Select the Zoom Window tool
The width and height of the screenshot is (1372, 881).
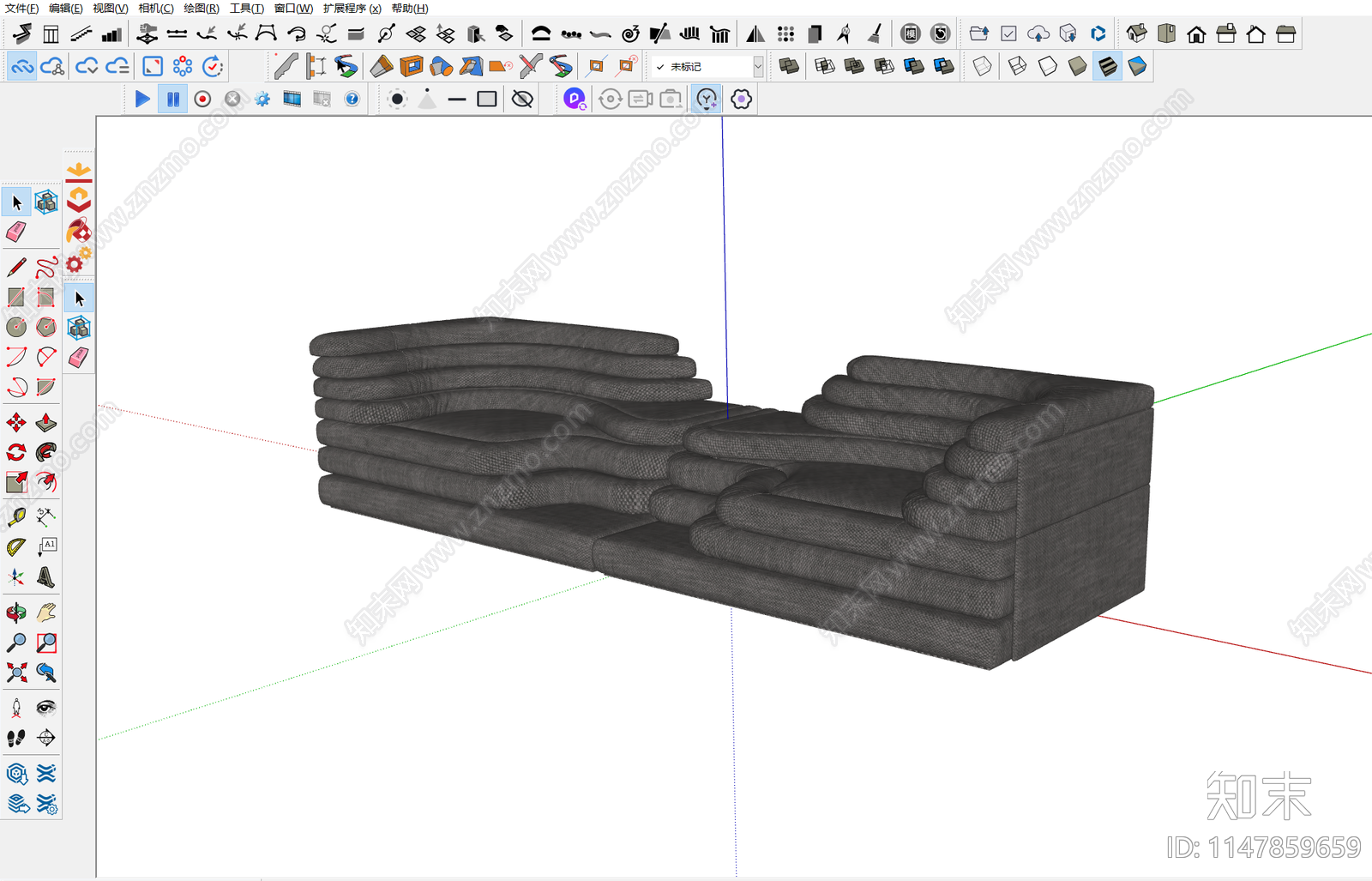coord(46,643)
